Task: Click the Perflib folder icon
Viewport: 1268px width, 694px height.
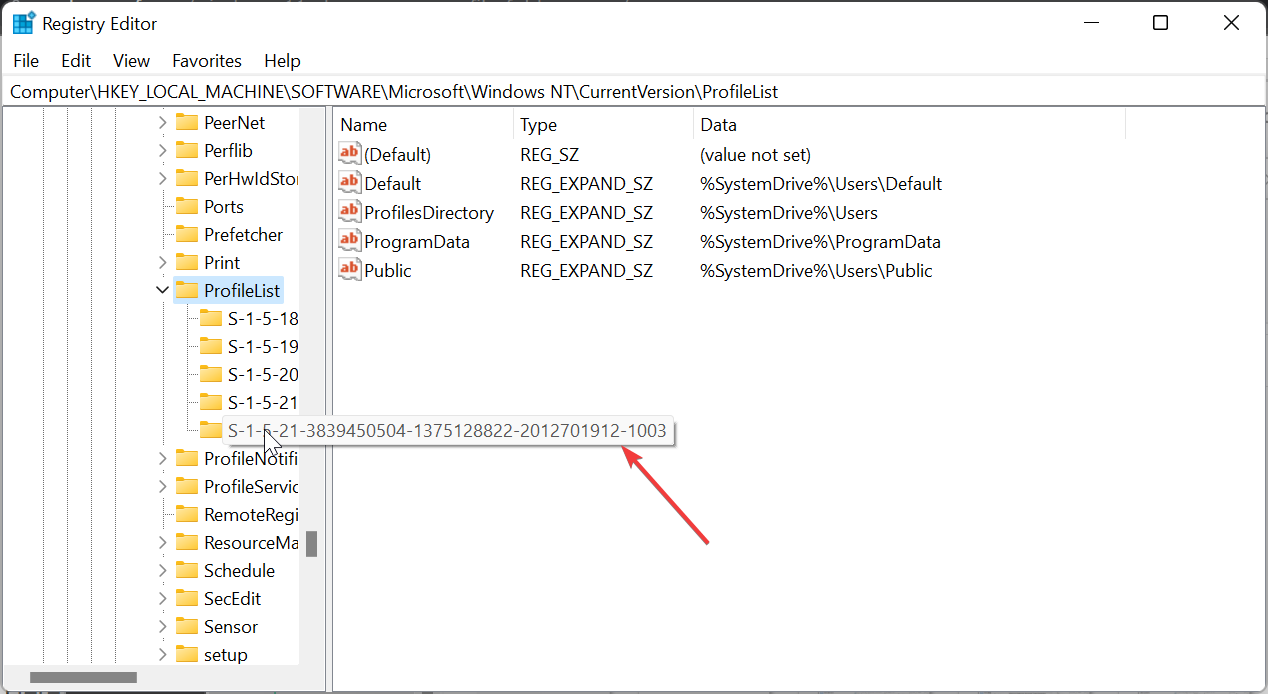Action: (x=186, y=150)
